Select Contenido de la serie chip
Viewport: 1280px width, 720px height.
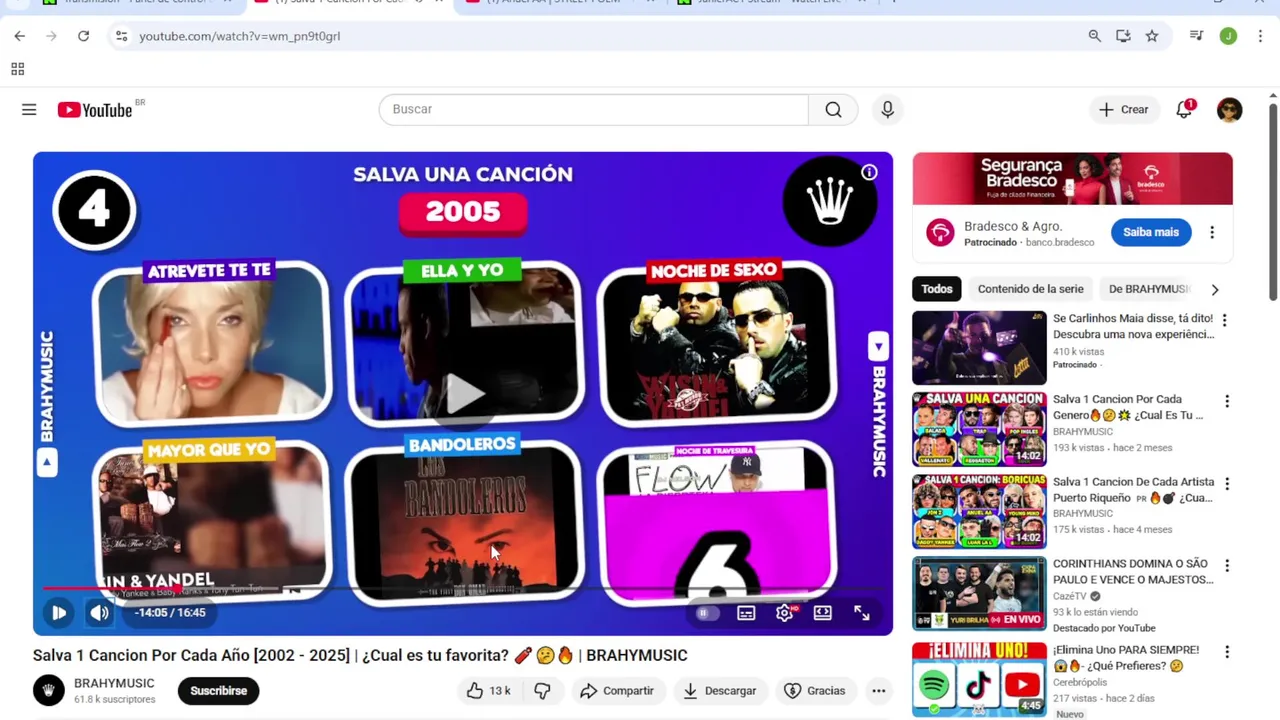click(x=1030, y=289)
